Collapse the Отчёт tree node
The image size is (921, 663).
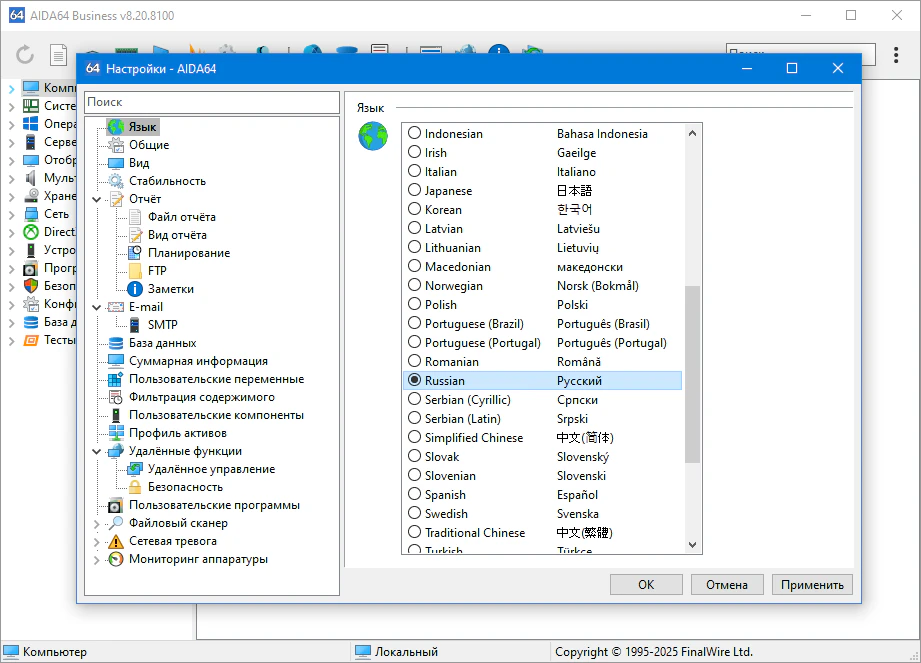97,199
